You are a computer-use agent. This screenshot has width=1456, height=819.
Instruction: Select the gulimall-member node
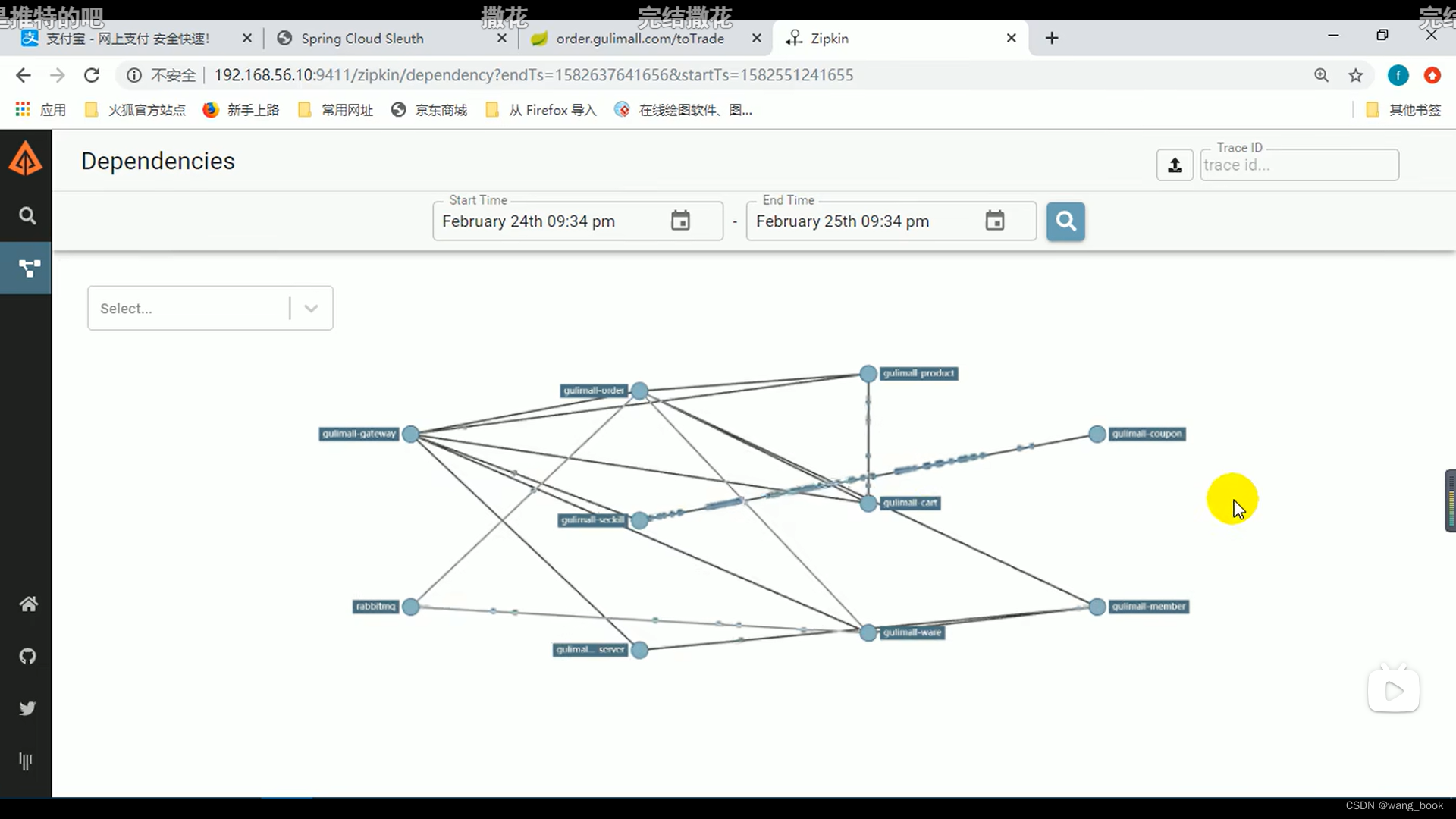coord(1097,607)
